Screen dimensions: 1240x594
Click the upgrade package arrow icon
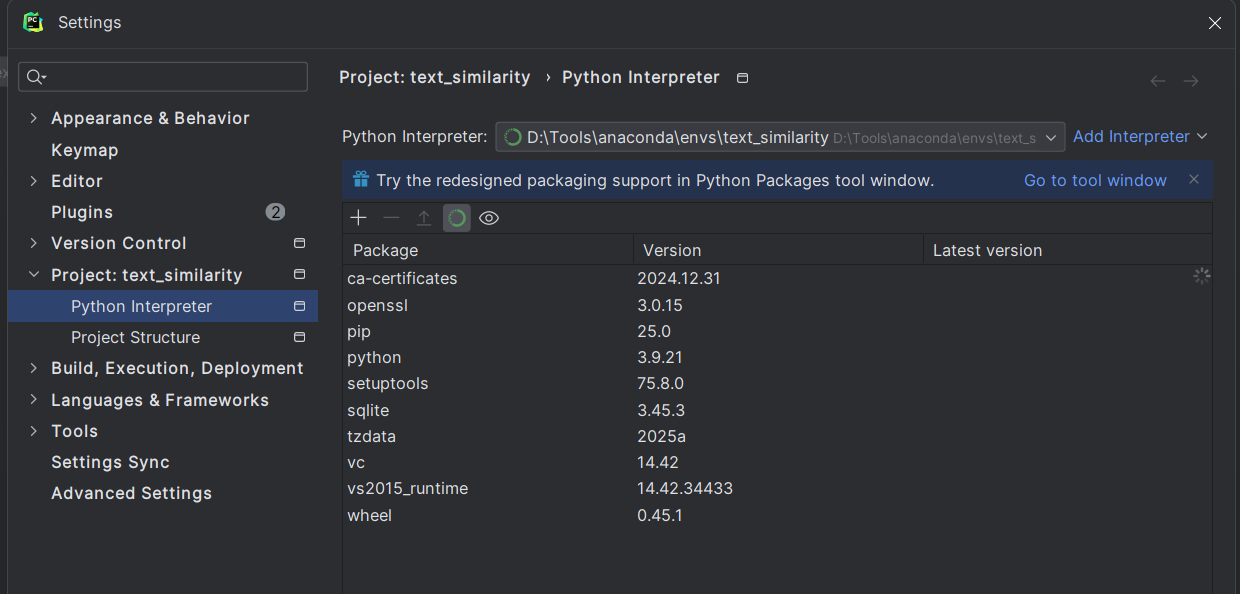[423, 217]
